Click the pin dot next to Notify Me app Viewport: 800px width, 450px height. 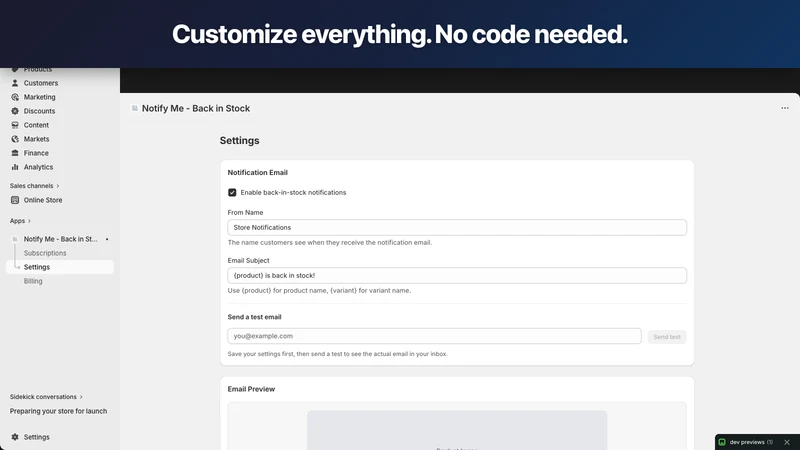tap(107, 239)
